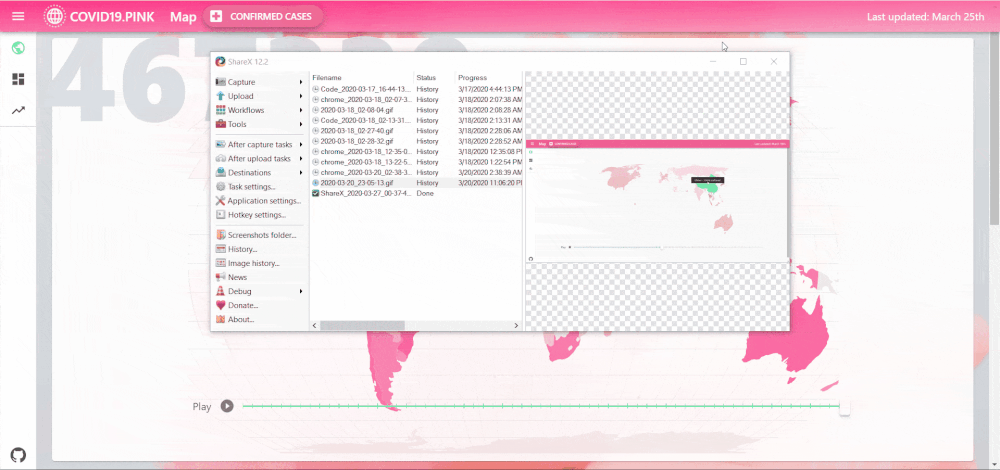Screen dimensions: 1000x470
Task: Expand the After upload tasks arrow
Action: (301, 158)
